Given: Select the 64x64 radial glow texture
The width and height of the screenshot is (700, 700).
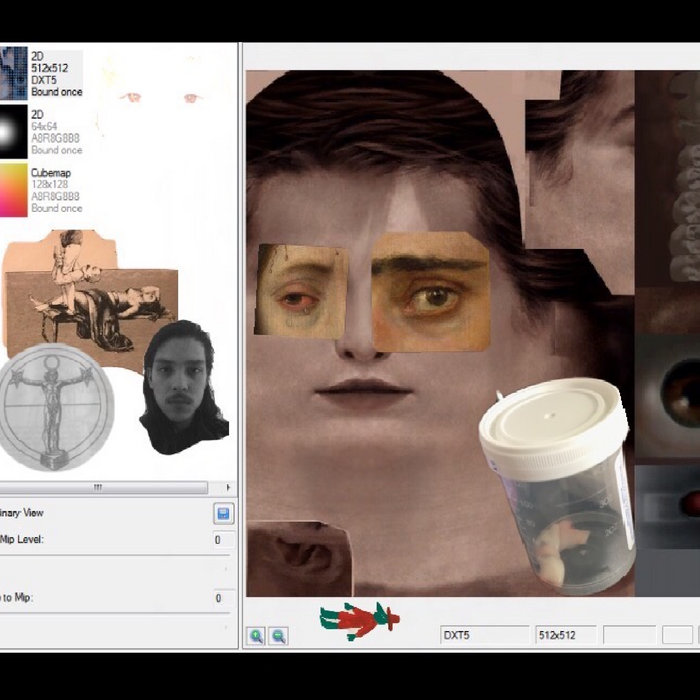Looking at the screenshot, I should [x=14, y=131].
